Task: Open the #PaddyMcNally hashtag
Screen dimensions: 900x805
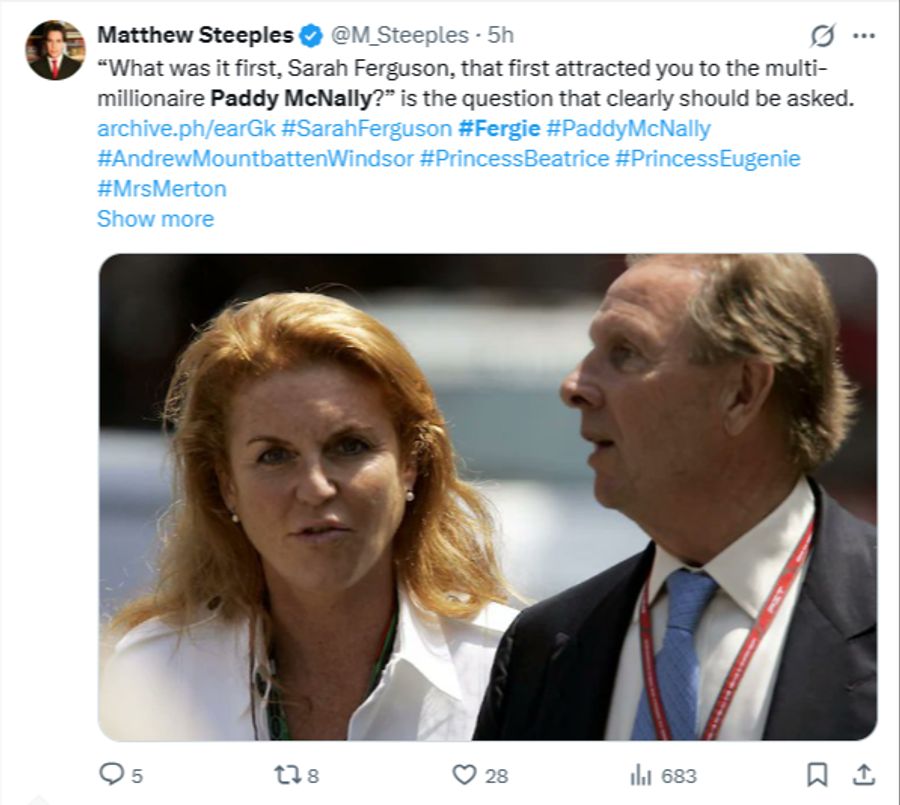Action: coord(629,128)
